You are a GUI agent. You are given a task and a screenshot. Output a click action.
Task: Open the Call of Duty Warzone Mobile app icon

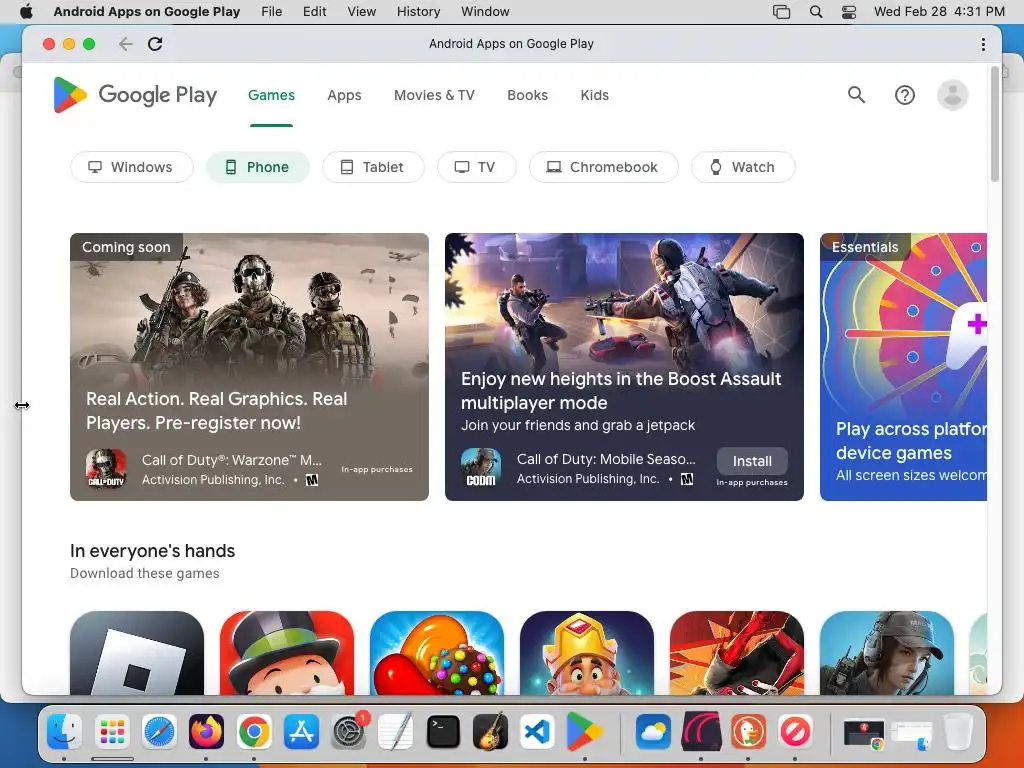106,469
